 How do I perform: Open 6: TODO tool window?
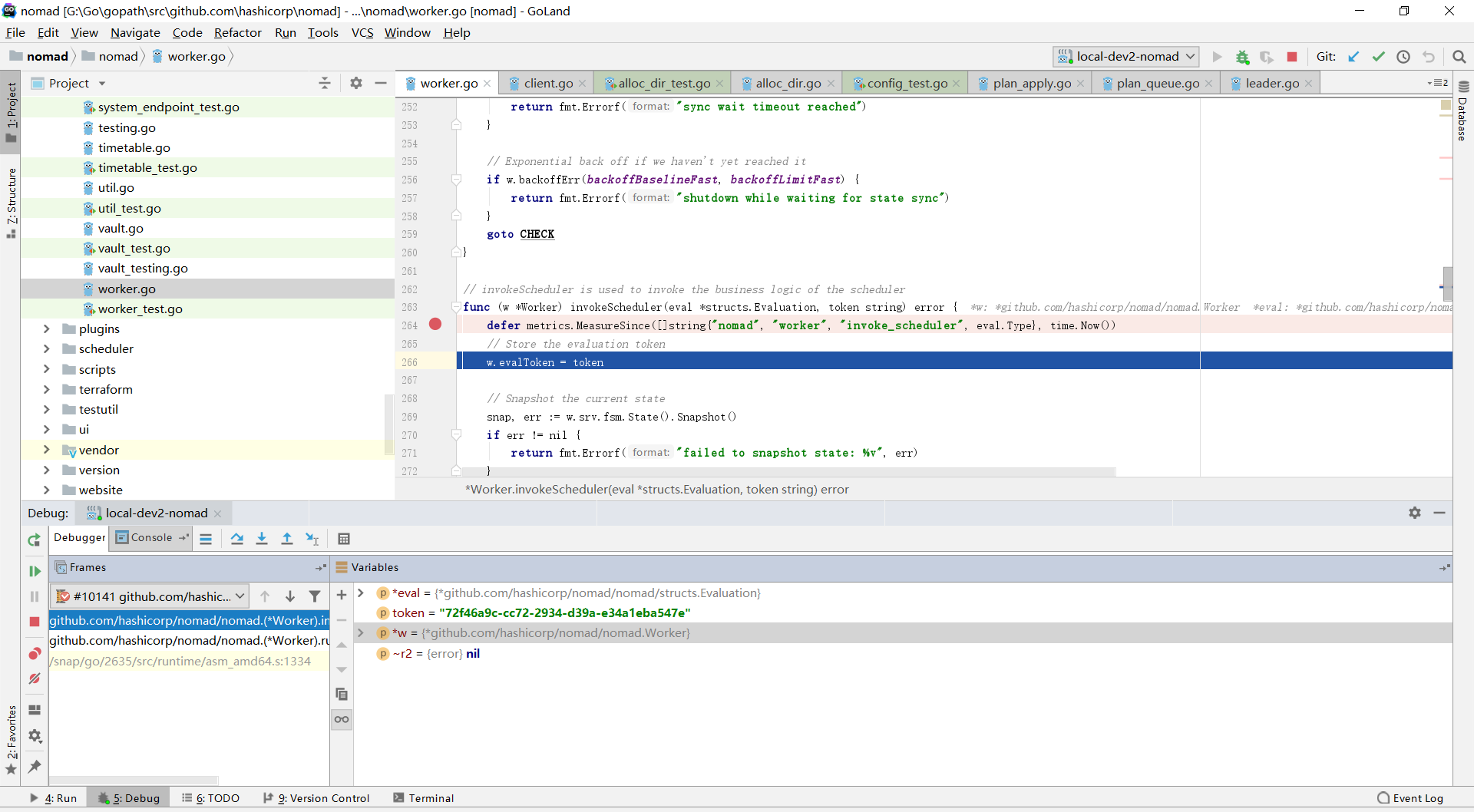point(210,798)
